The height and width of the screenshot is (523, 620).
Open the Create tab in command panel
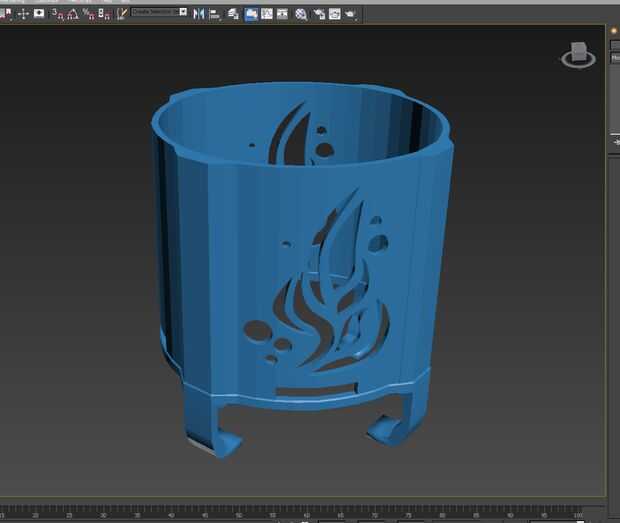coord(614,32)
